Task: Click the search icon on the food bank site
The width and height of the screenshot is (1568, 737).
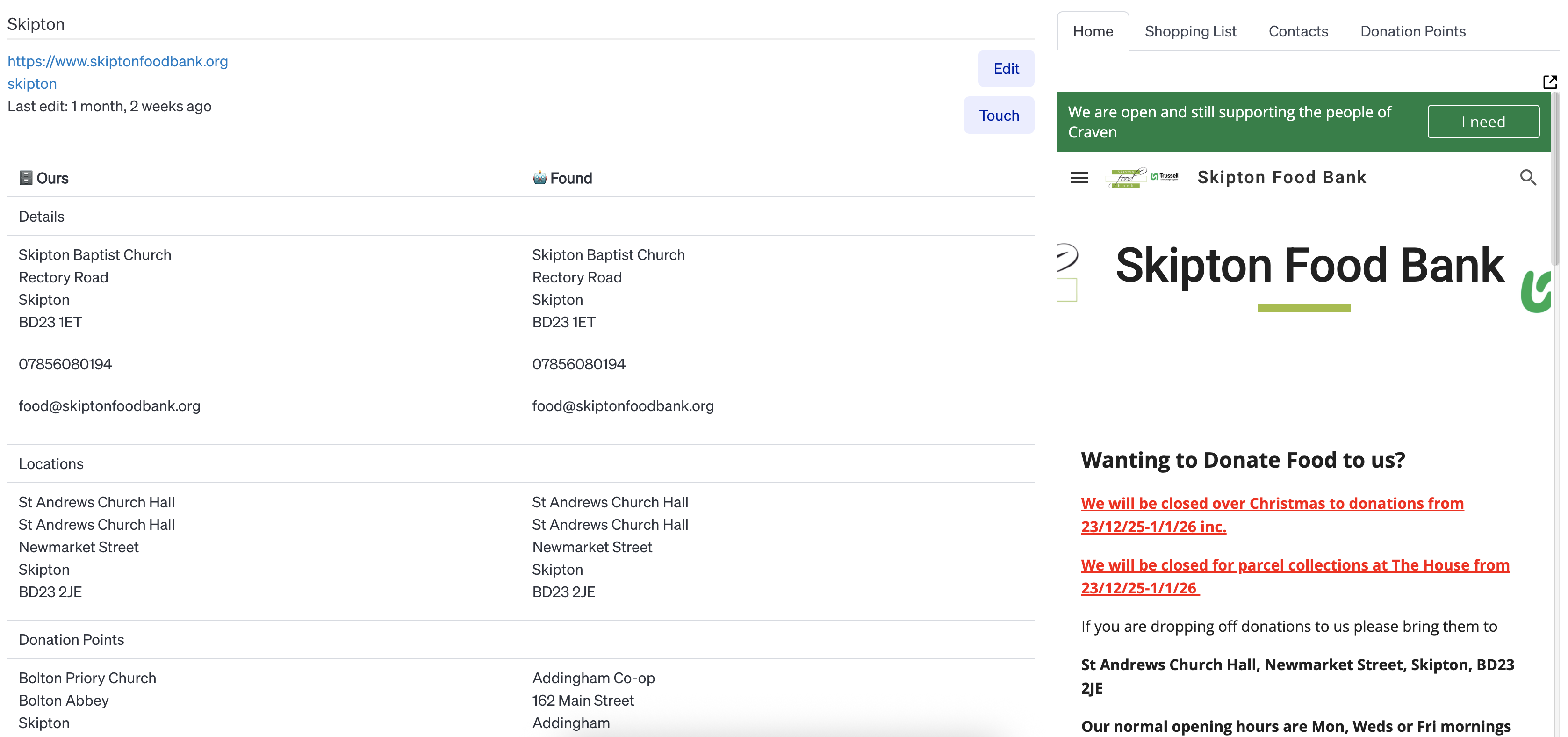Action: click(x=1528, y=177)
